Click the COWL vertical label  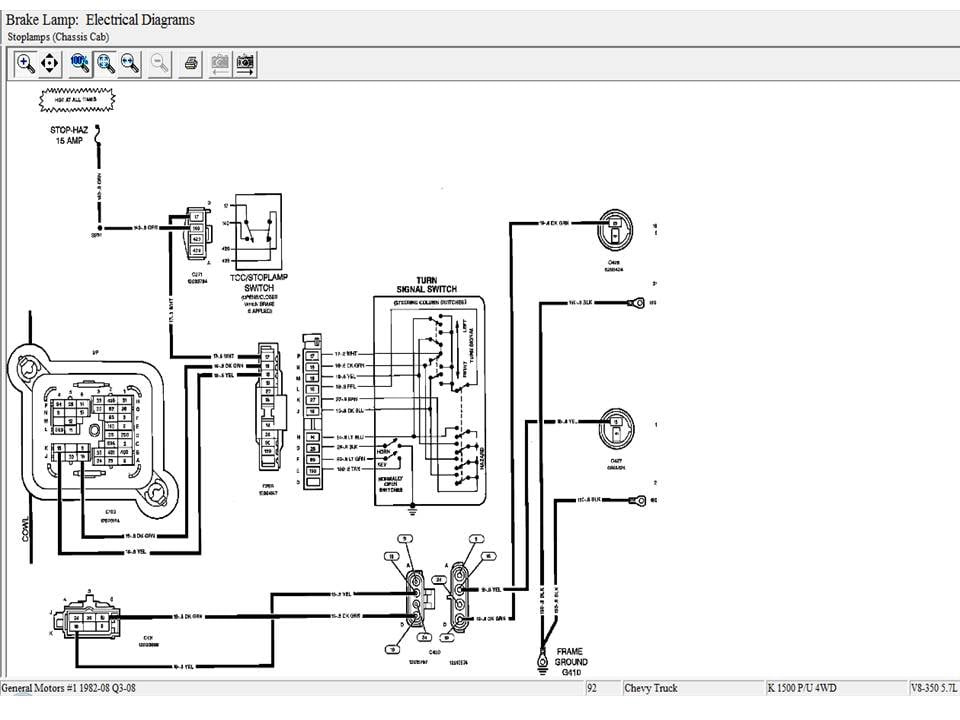coord(25,528)
